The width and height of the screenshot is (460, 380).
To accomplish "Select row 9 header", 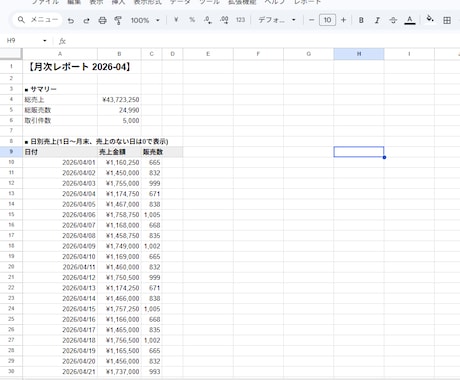I will [11, 152].
